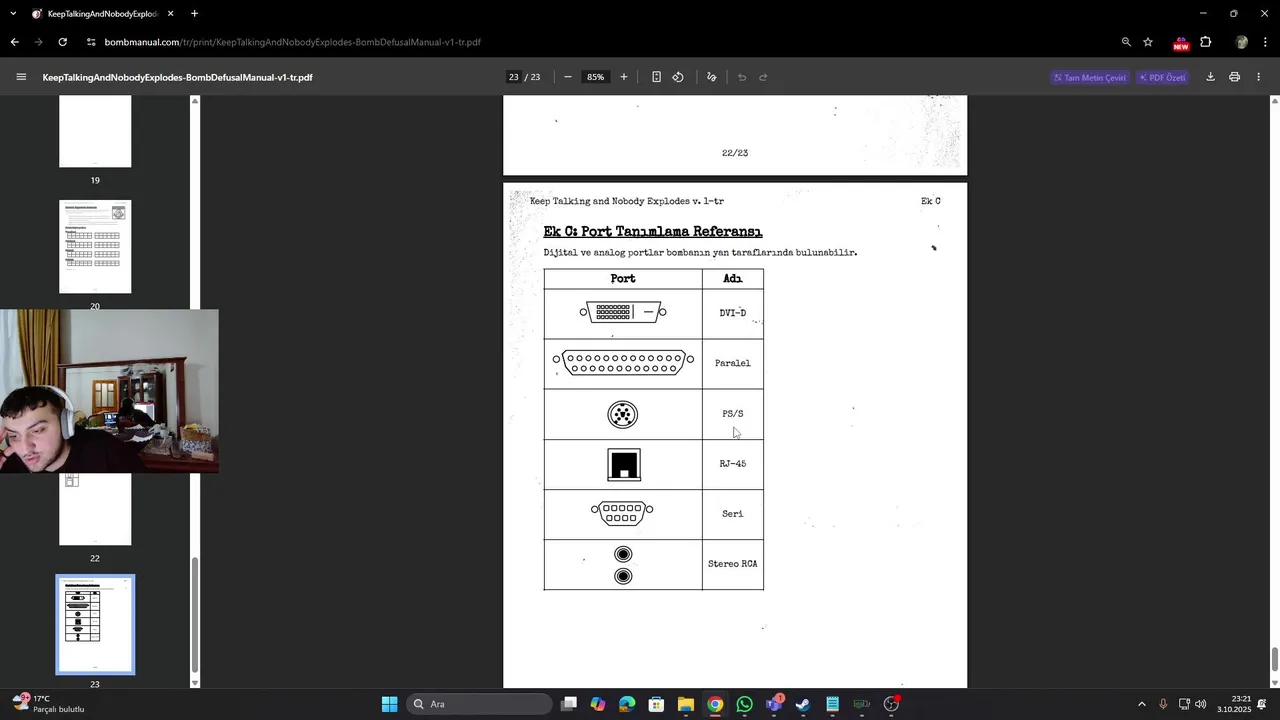
Task: Click the DVI-D port diagram
Action: pyautogui.click(x=623, y=312)
